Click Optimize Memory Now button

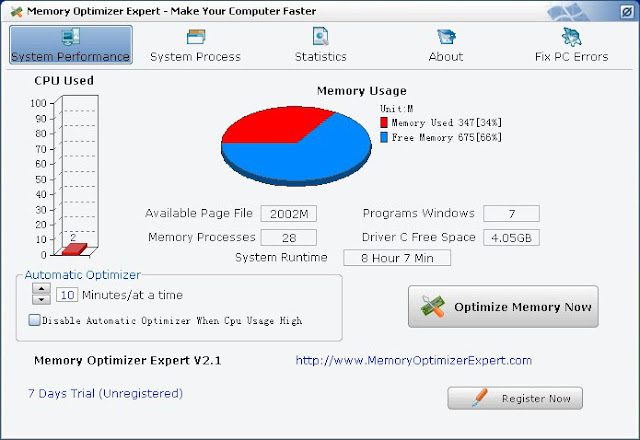pyautogui.click(x=503, y=307)
